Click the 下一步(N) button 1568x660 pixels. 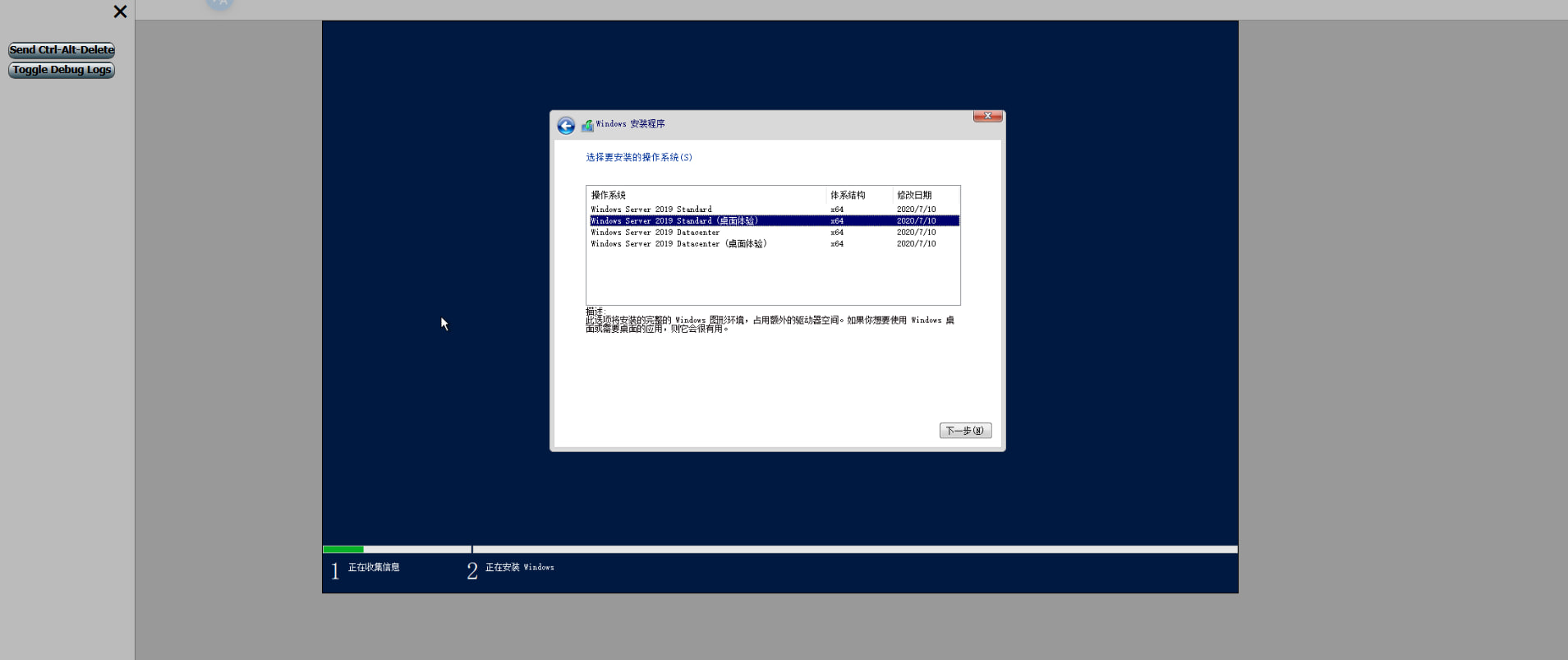pos(965,431)
